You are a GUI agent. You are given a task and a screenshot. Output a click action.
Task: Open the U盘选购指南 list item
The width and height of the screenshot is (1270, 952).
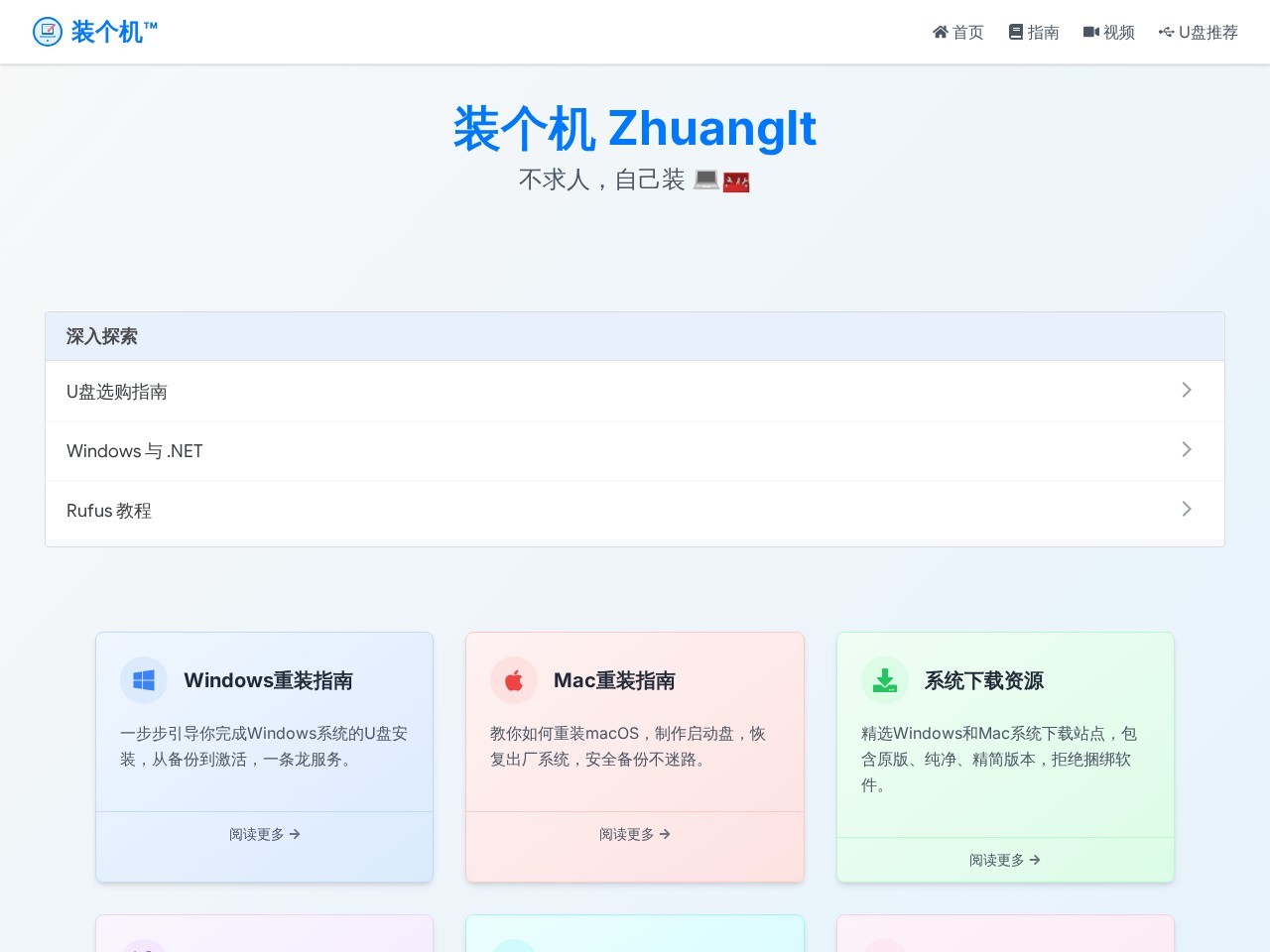click(x=635, y=392)
